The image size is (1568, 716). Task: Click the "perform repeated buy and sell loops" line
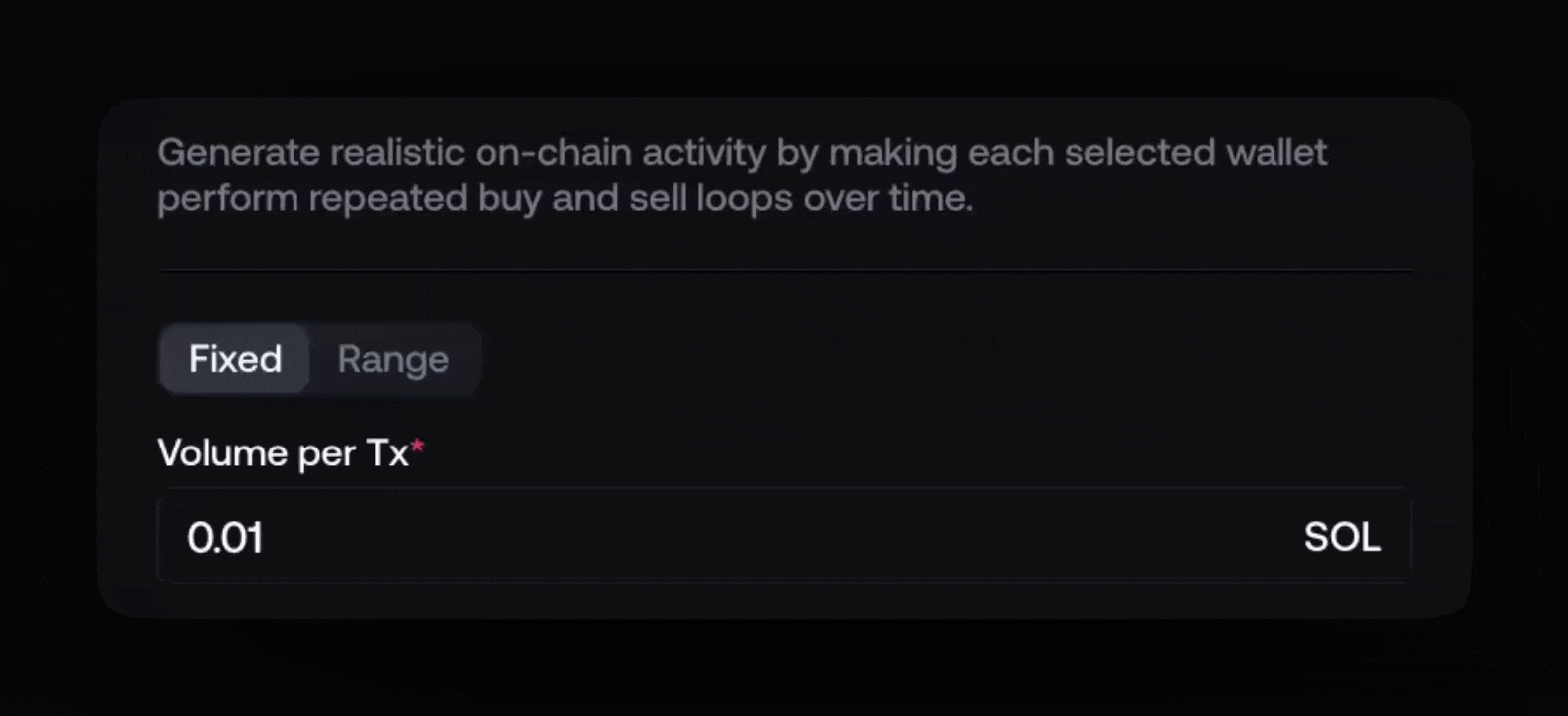tap(564, 198)
